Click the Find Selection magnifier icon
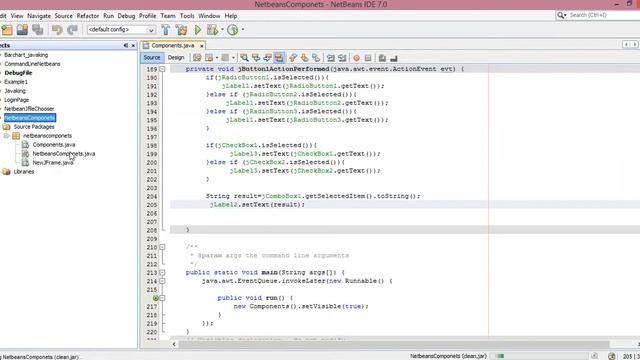The height and width of the screenshot is (360, 640). click(244, 58)
